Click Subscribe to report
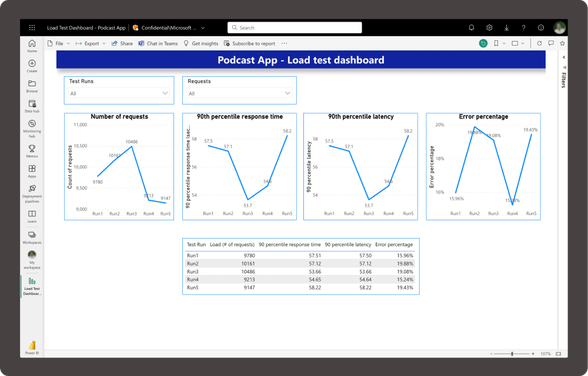588x376 pixels. (x=249, y=43)
